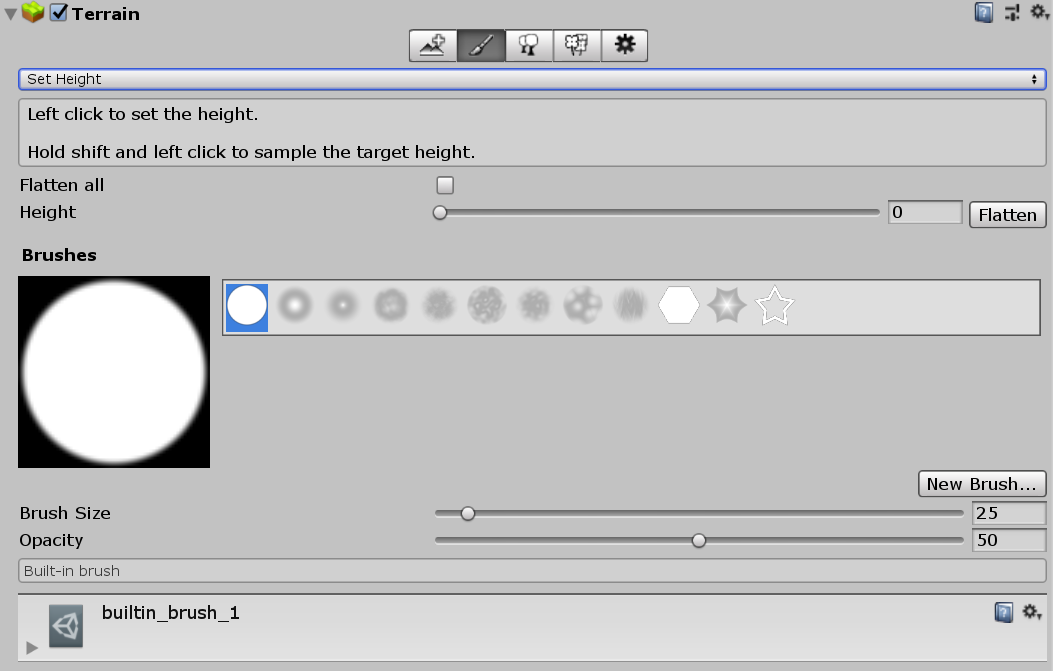Image resolution: width=1053 pixels, height=671 pixels.
Task: Select the small soft dot brush (third brush)
Action: click(x=342, y=306)
